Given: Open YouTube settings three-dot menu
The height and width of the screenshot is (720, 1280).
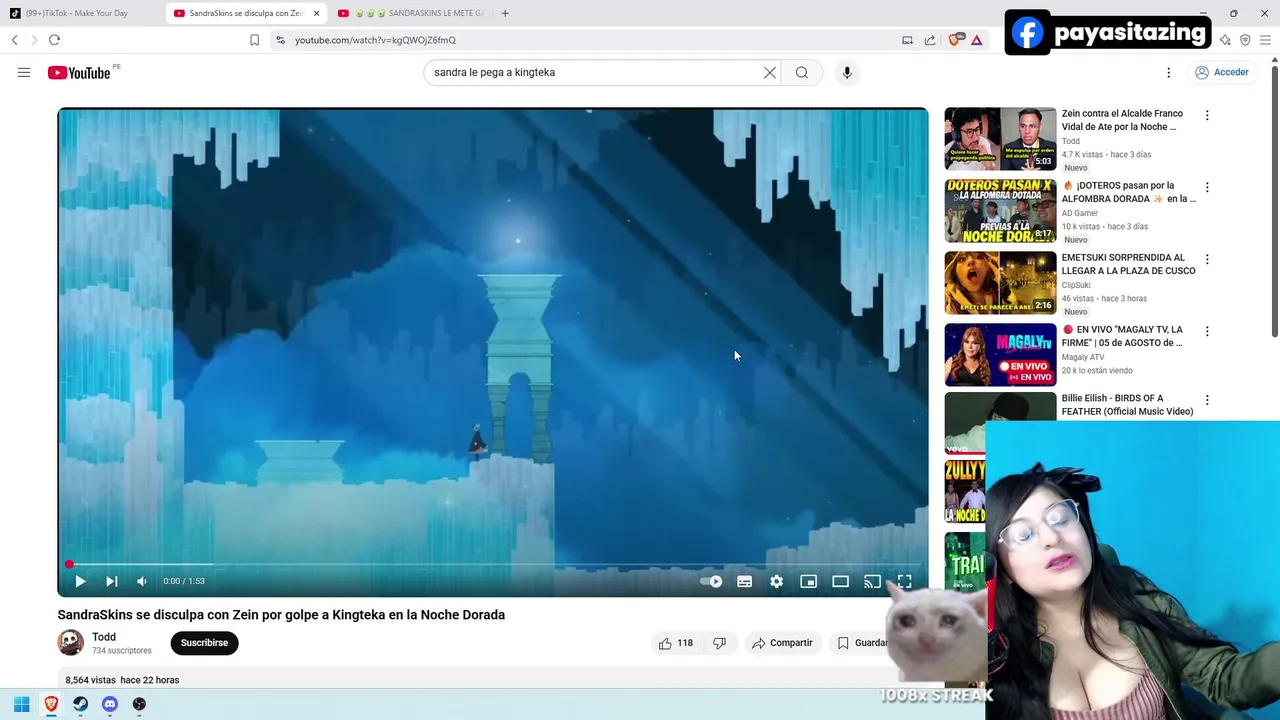Looking at the screenshot, I should [1168, 72].
